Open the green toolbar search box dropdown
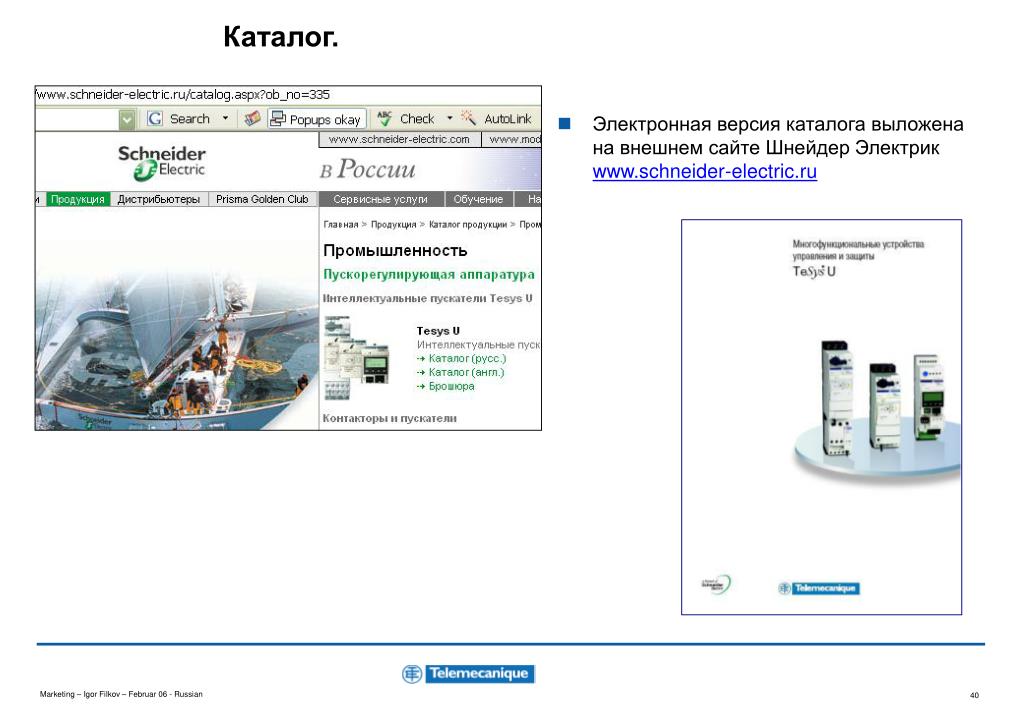This screenshot has width=1023, height=708. tap(127, 119)
